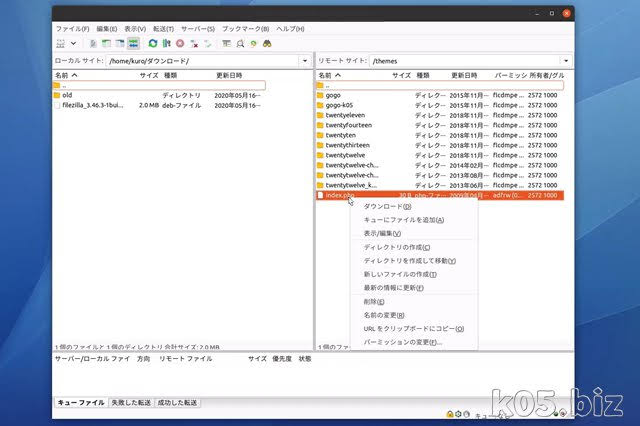Select the twentyfourteen remote folder
The image size is (640, 426).
click(x=440, y=125)
